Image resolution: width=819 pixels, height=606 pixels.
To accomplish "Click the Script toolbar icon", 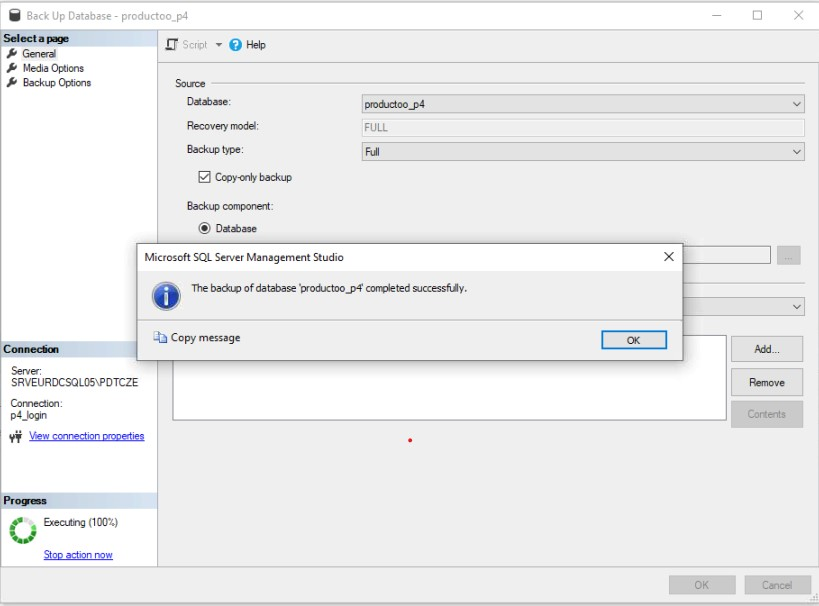I will [171, 45].
